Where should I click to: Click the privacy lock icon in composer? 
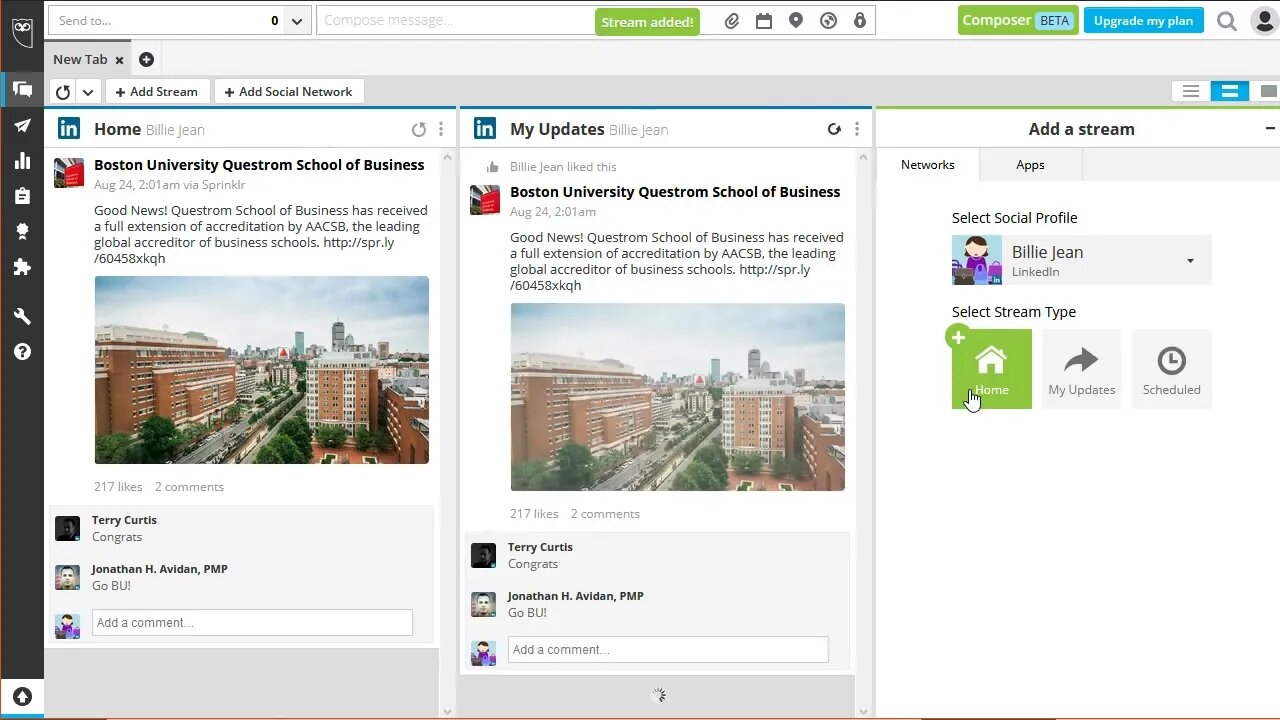(860, 21)
